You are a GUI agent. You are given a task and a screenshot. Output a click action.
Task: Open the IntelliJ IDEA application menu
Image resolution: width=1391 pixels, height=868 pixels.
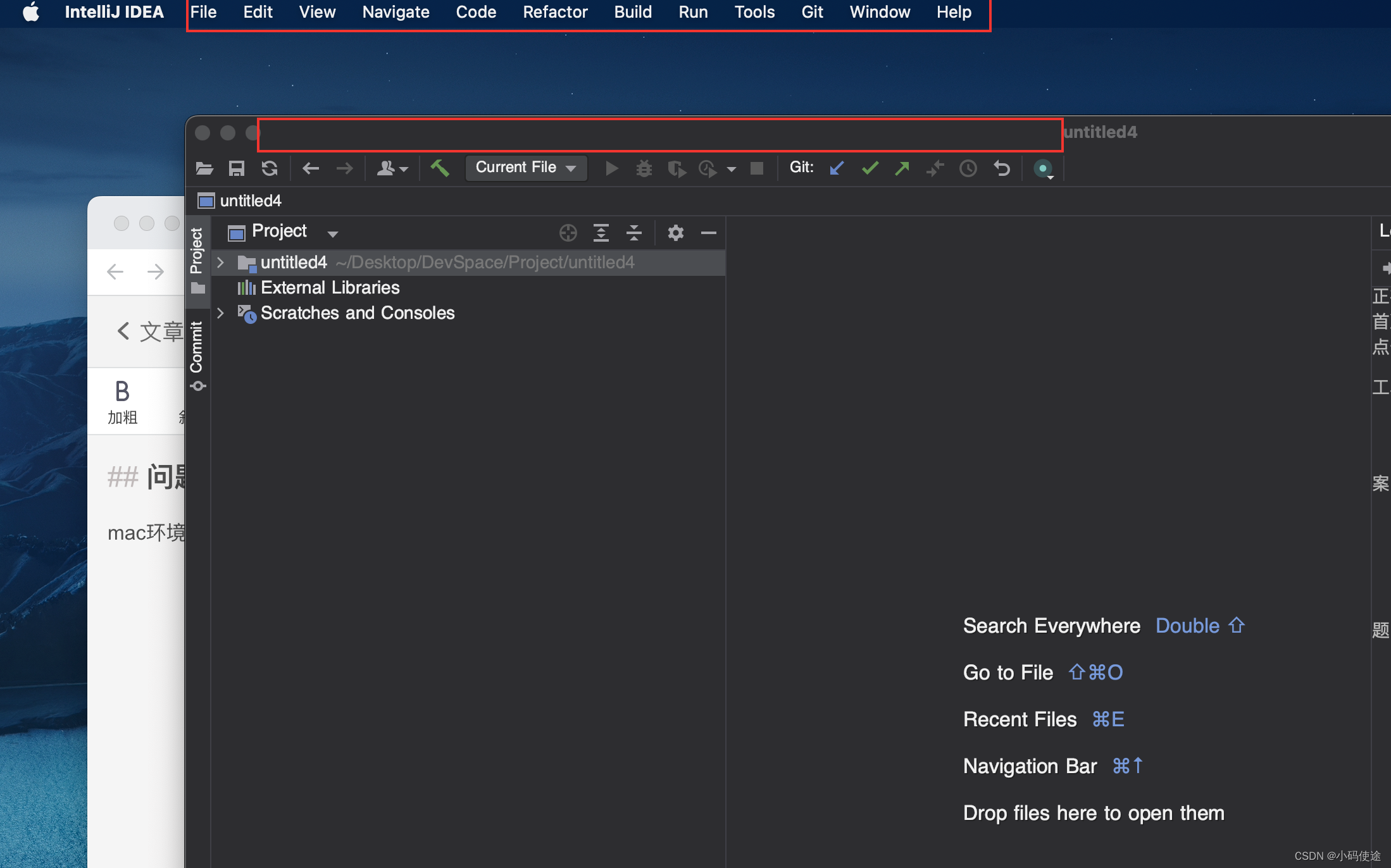tap(114, 12)
